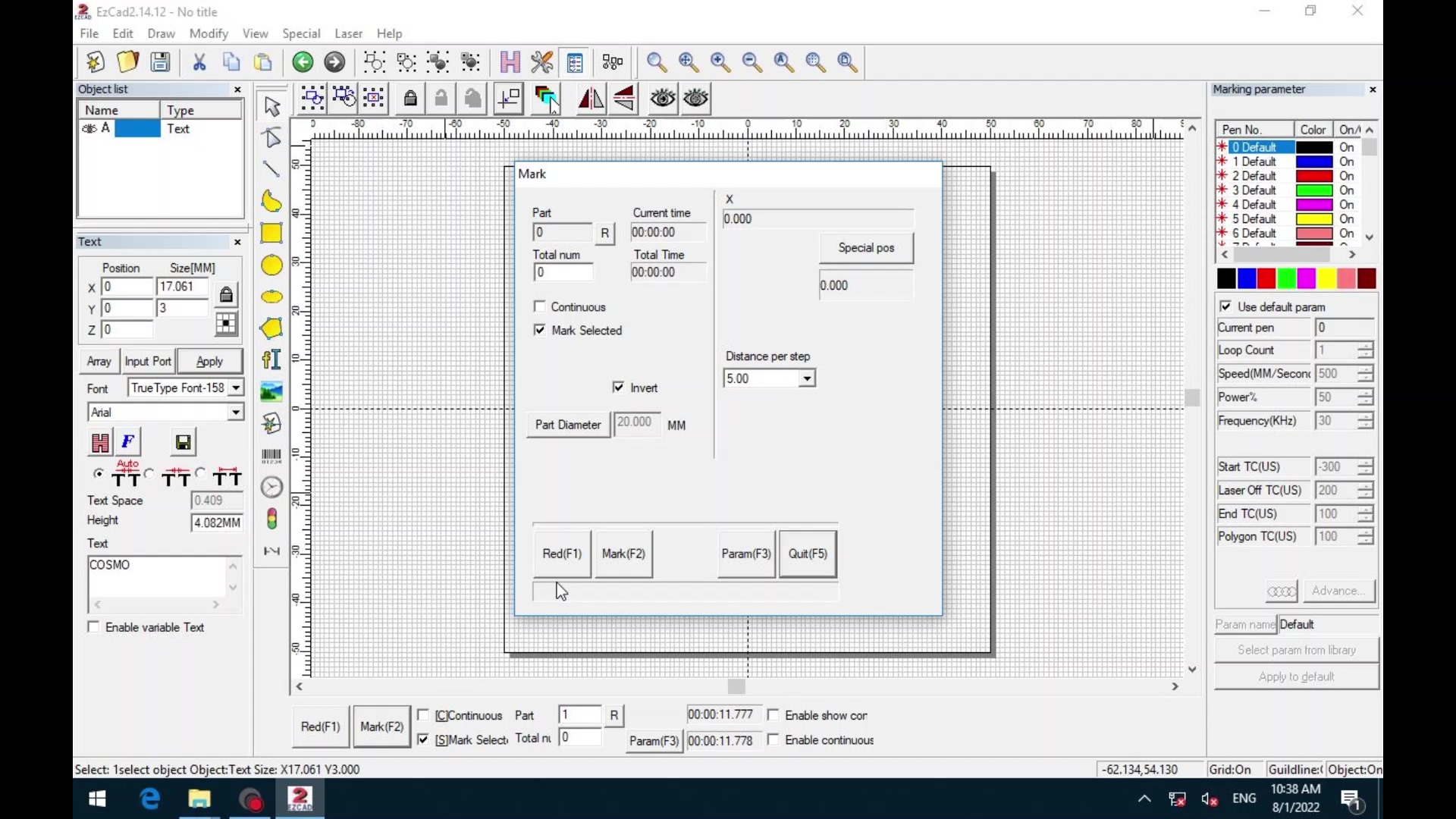Open the font family dropdown showing Arial
Screen dimensions: 1456x819
click(x=236, y=412)
